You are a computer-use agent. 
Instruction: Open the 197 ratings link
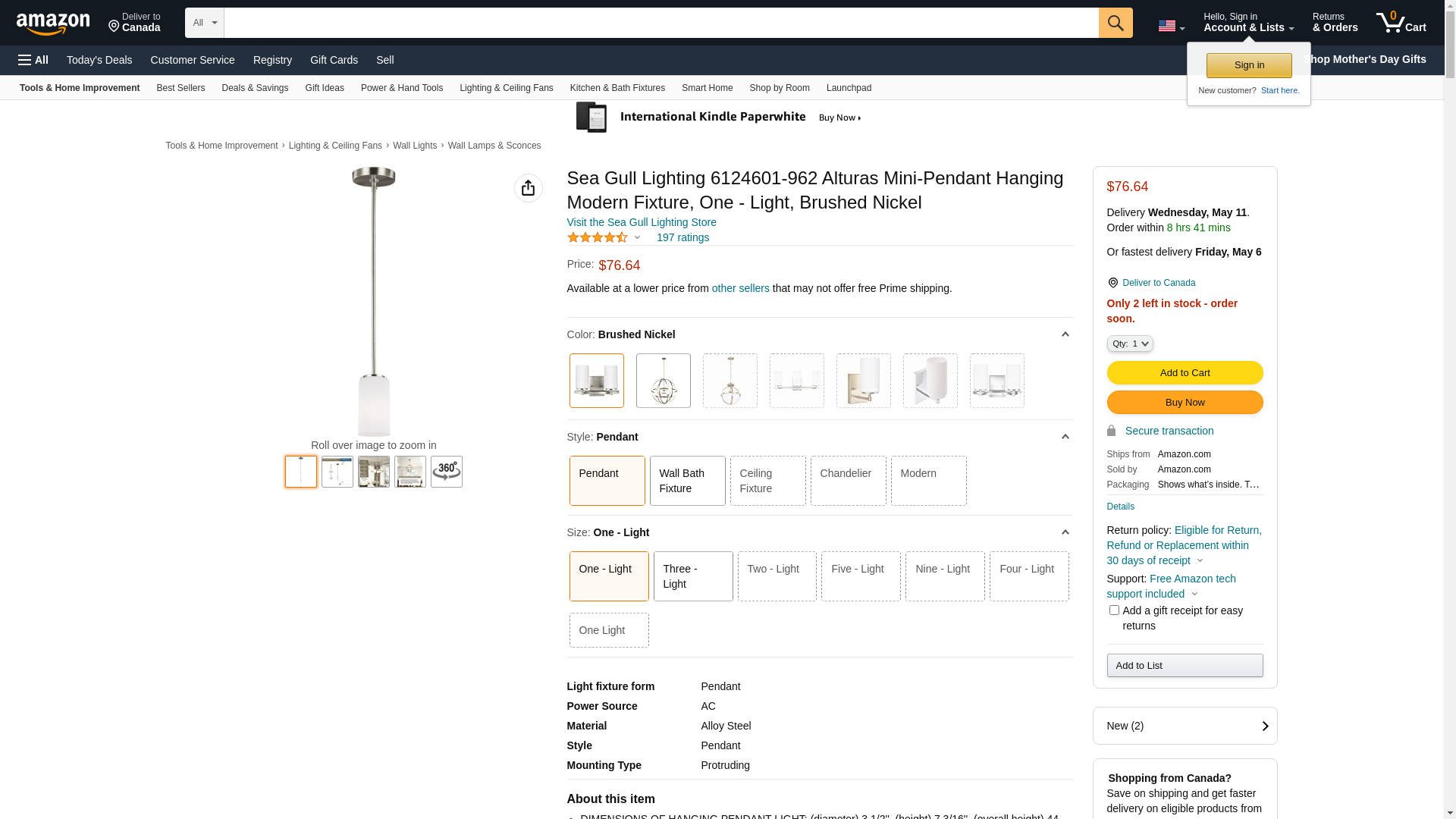[682, 237]
